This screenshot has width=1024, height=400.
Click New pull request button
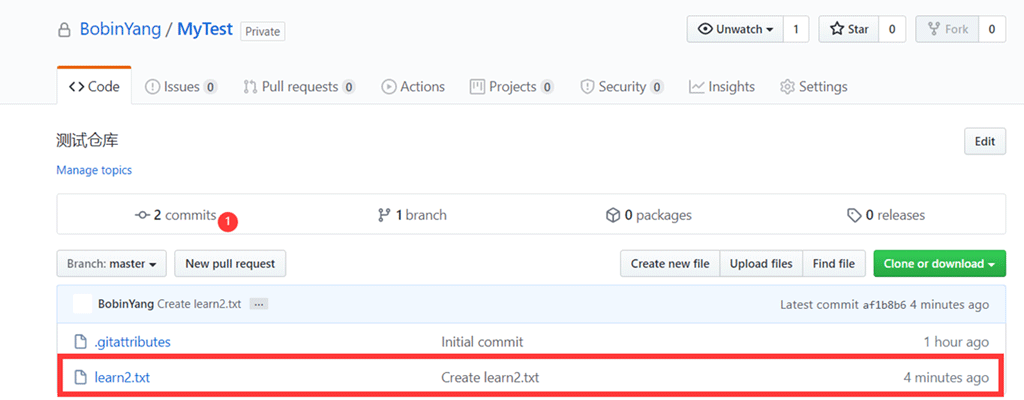click(x=230, y=263)
